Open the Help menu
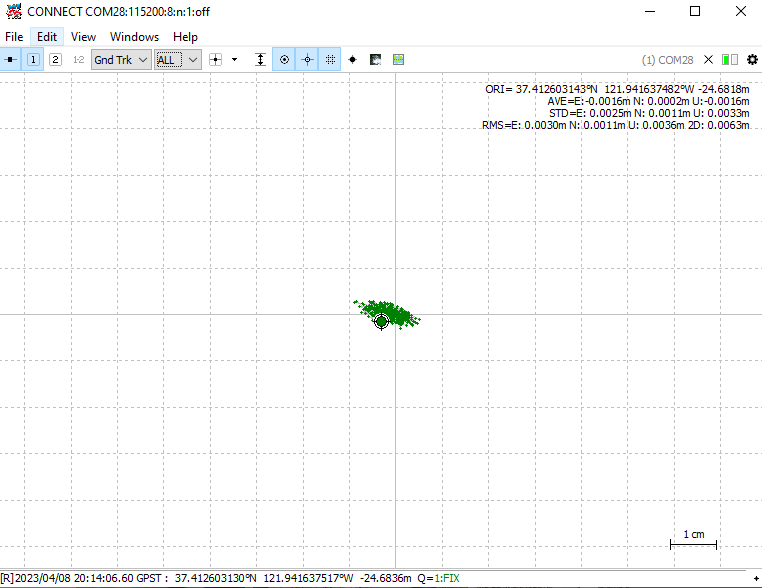Screen dimensions: 762x588 (x=185, y=37)
